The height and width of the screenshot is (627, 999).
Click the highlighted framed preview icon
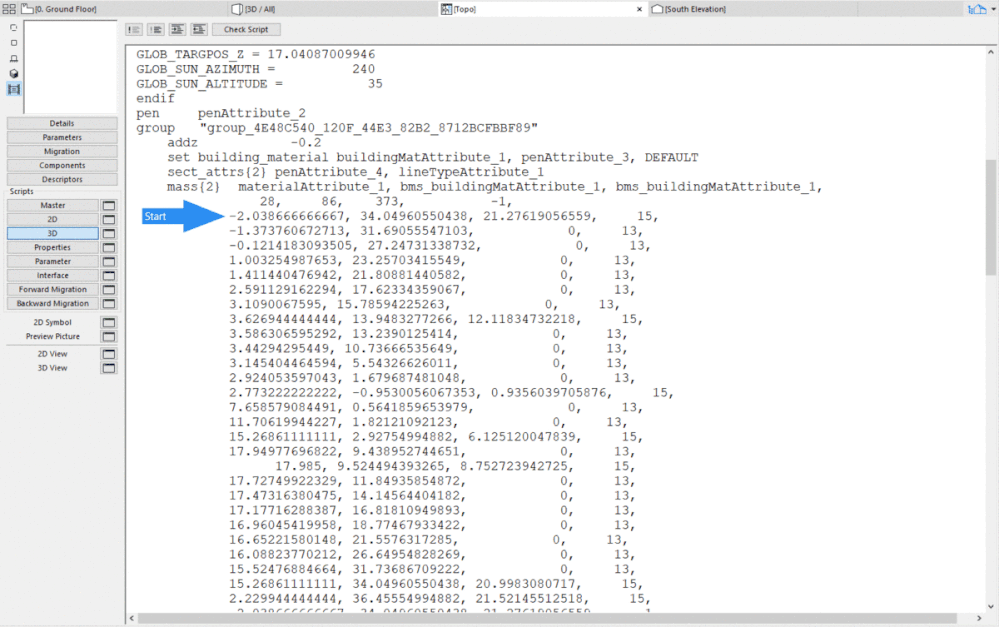(13, 89)
